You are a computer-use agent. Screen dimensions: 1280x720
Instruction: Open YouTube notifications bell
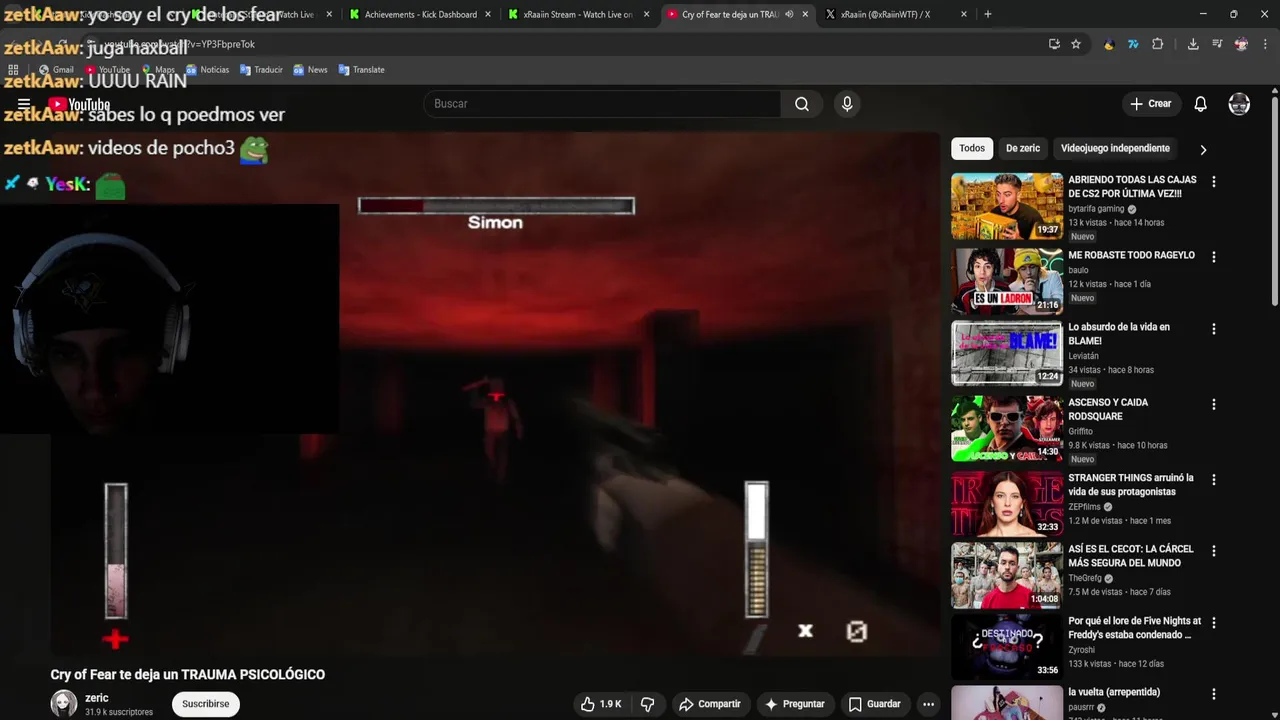[1201, 104]
